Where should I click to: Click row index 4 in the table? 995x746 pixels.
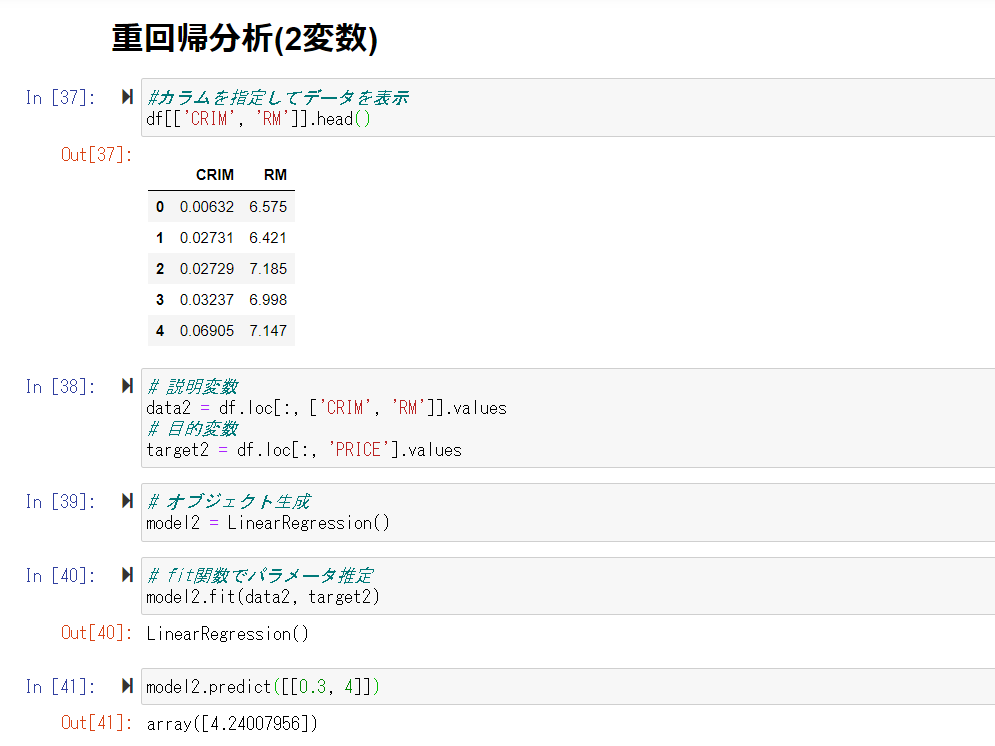(160, 331)
